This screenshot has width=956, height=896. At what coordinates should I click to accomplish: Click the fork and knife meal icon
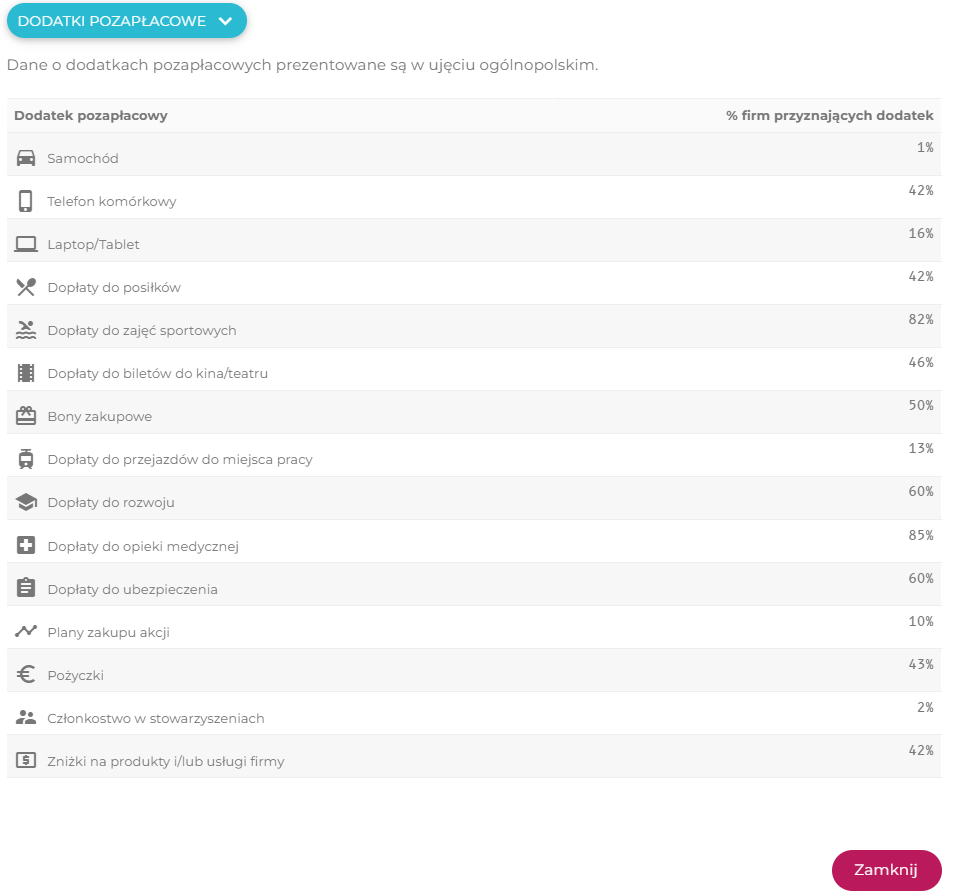click(26, 287)
